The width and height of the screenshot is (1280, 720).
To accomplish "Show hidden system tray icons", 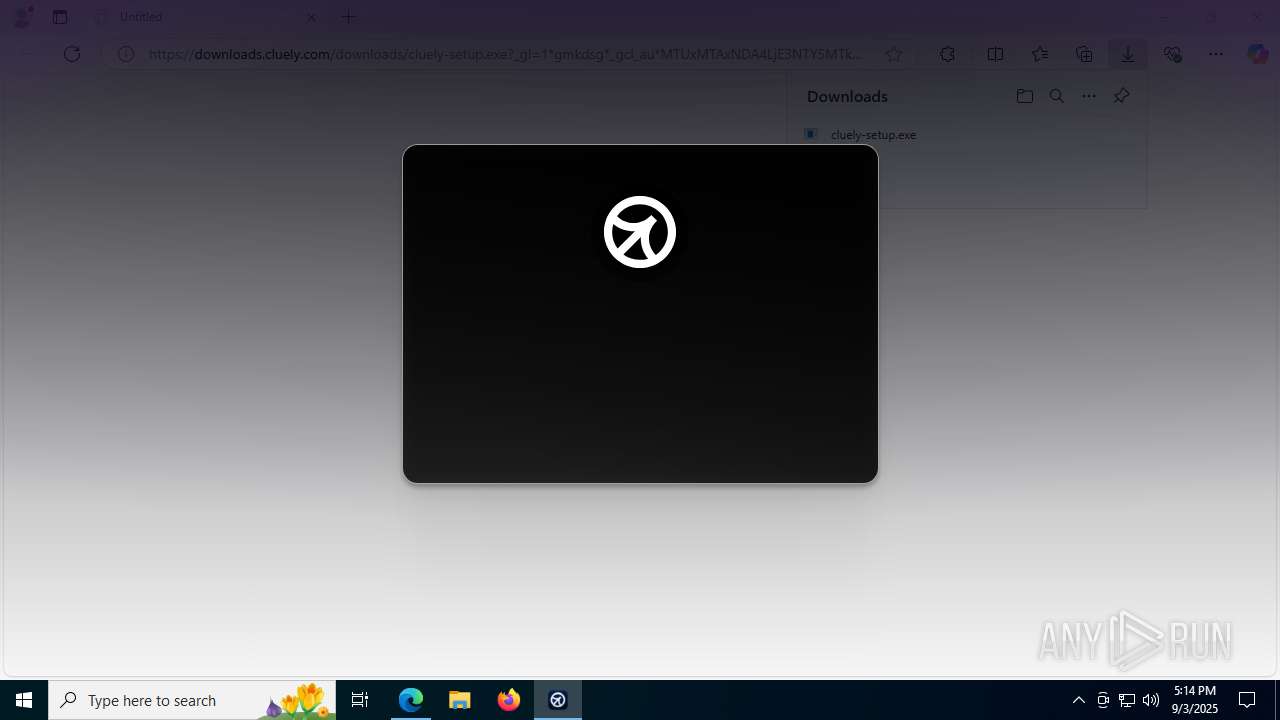I will coord(1078,700).
